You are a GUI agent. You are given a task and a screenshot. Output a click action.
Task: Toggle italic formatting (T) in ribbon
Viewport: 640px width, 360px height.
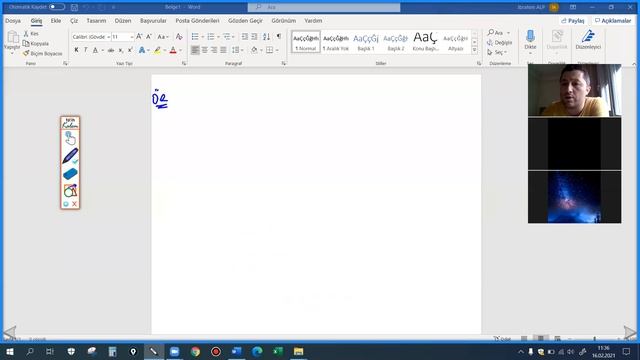(85, 50)
